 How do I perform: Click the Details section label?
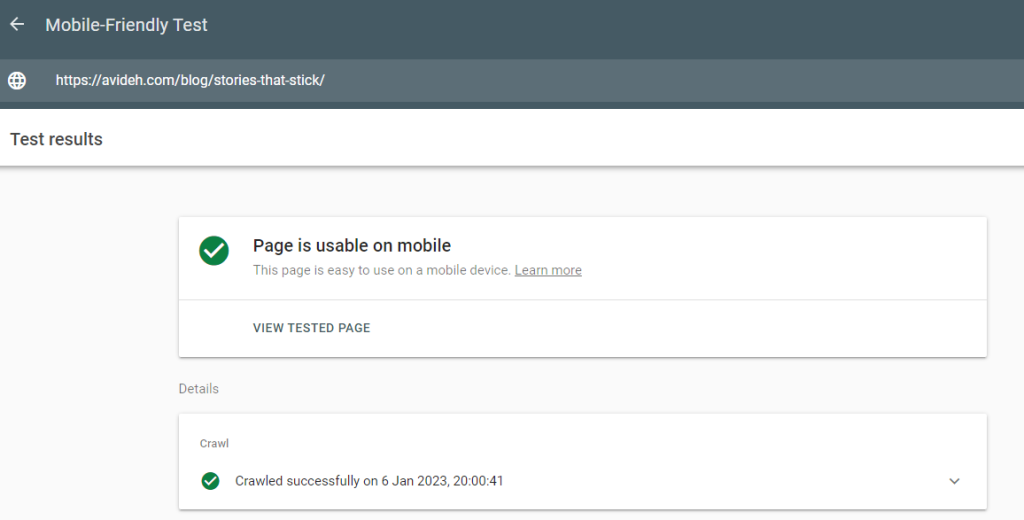coord(199,389)
